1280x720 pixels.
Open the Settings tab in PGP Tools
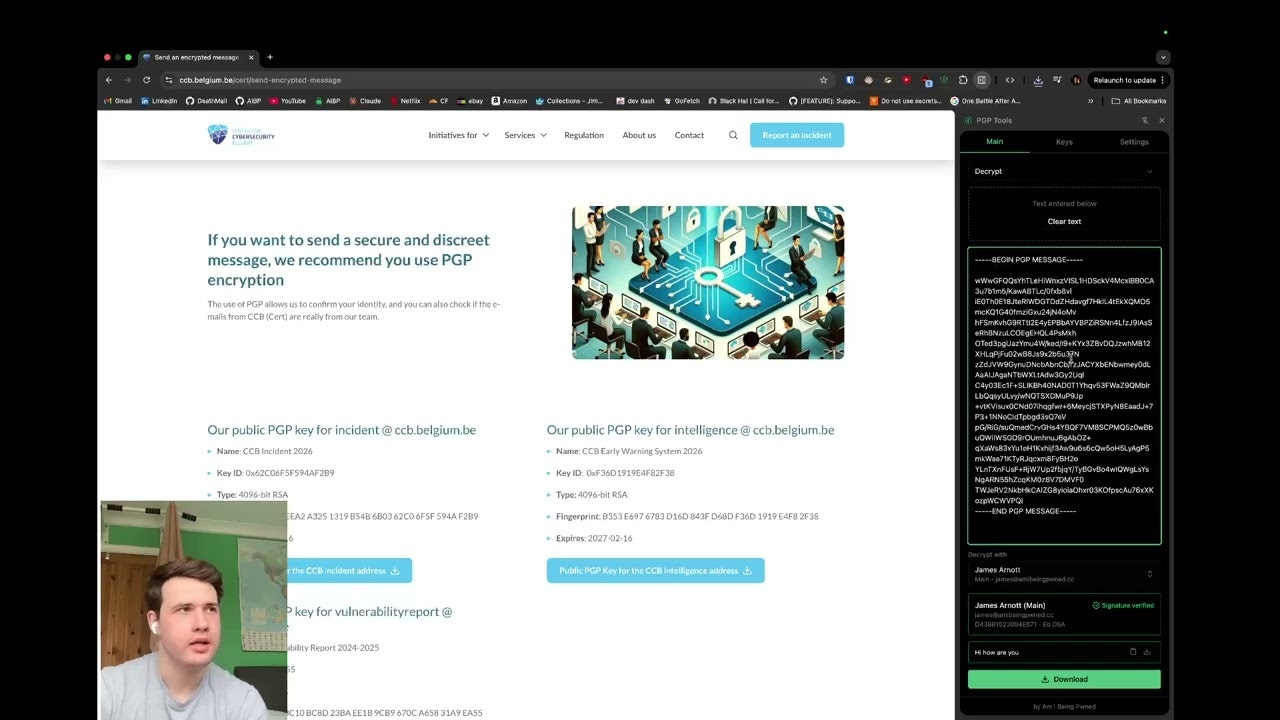coord(1134,141)
